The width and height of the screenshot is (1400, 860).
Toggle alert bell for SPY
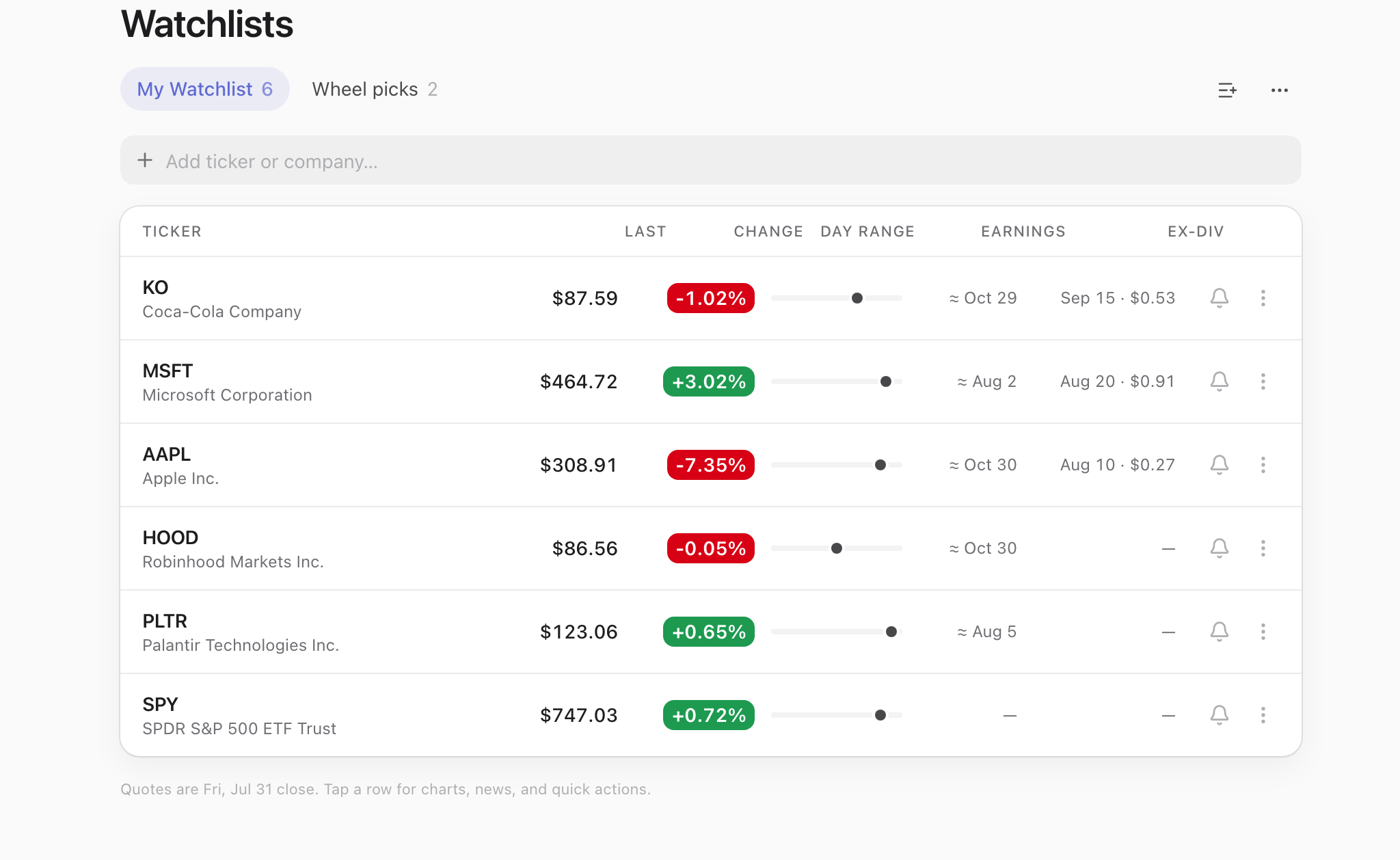[x=1220, y=715]
